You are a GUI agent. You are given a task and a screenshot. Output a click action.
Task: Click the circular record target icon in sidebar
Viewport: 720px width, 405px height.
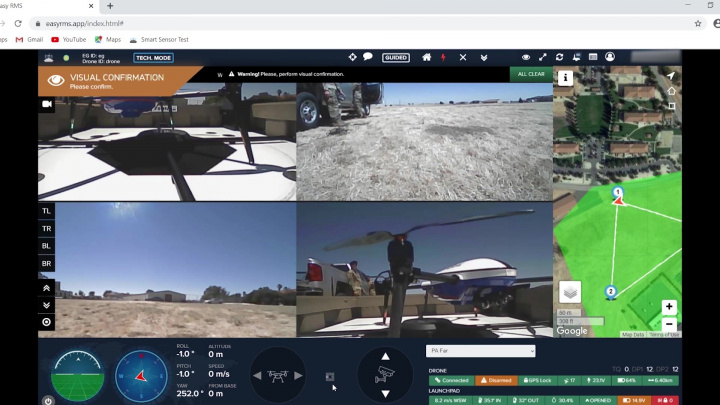[46, 322]
